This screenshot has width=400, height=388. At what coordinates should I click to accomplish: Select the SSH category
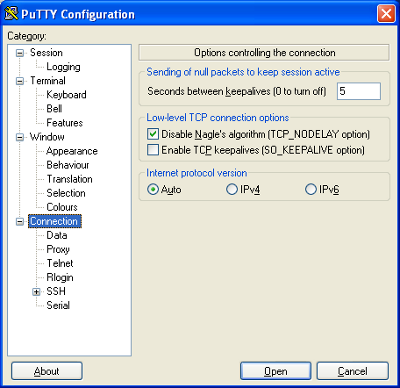pos(56,292)
